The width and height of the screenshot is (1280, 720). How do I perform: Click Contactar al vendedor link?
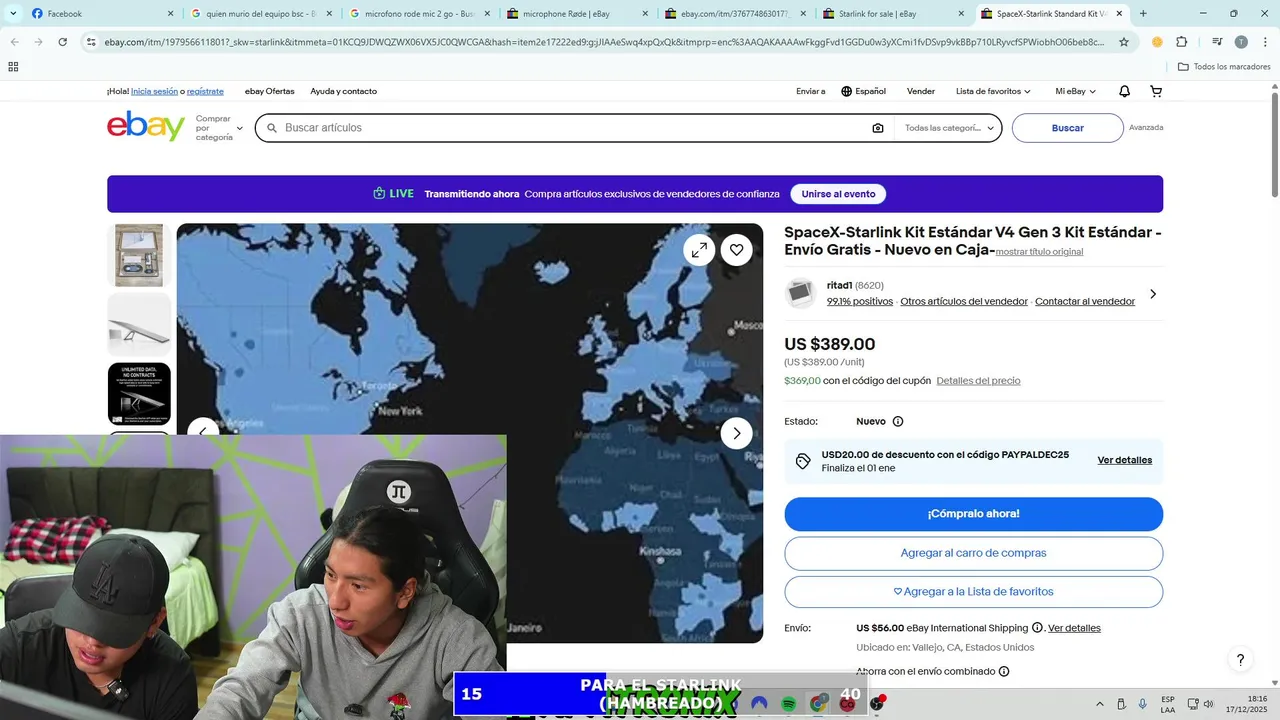pyautogui.click(x=1085, y=301)
